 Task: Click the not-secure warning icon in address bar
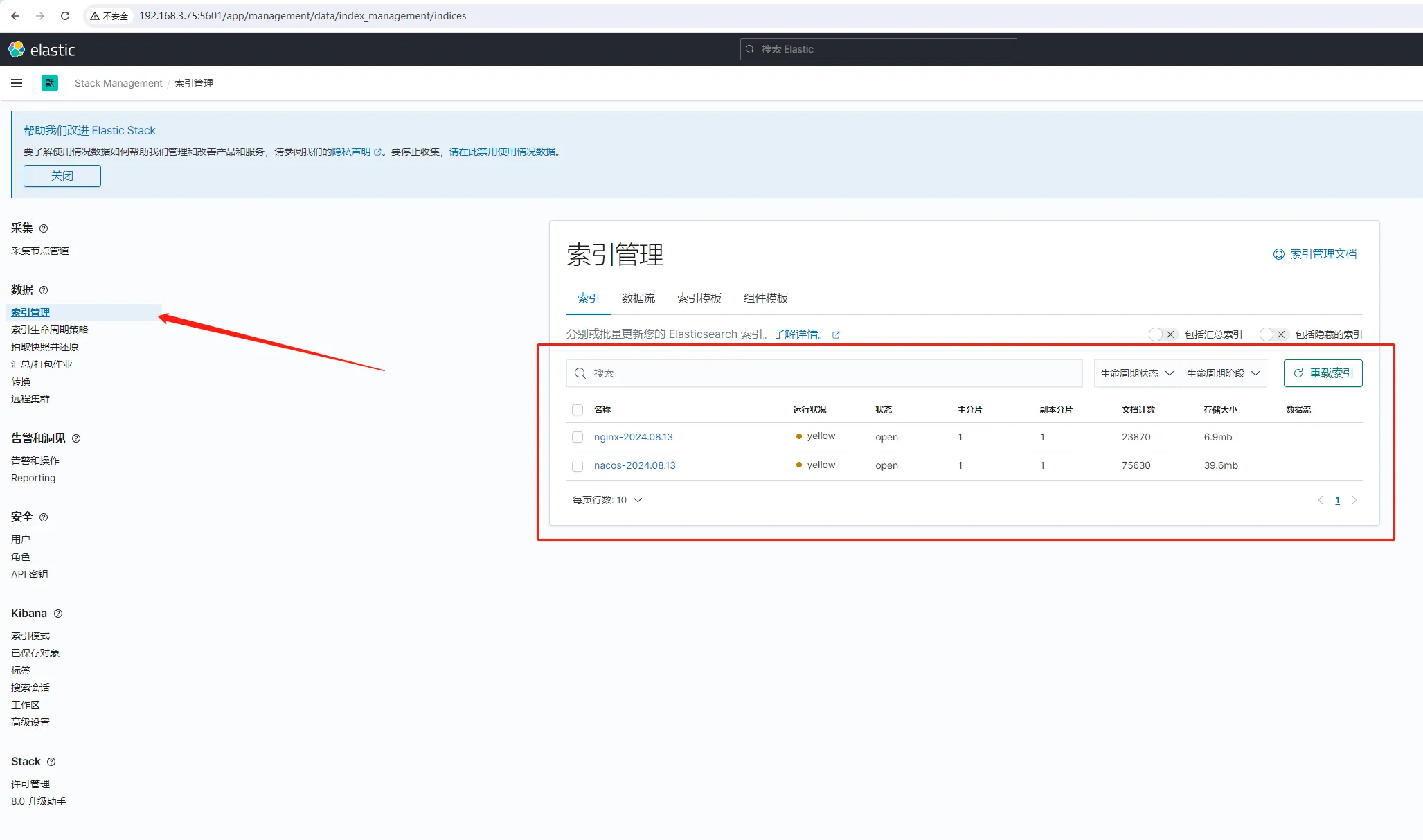95,16
